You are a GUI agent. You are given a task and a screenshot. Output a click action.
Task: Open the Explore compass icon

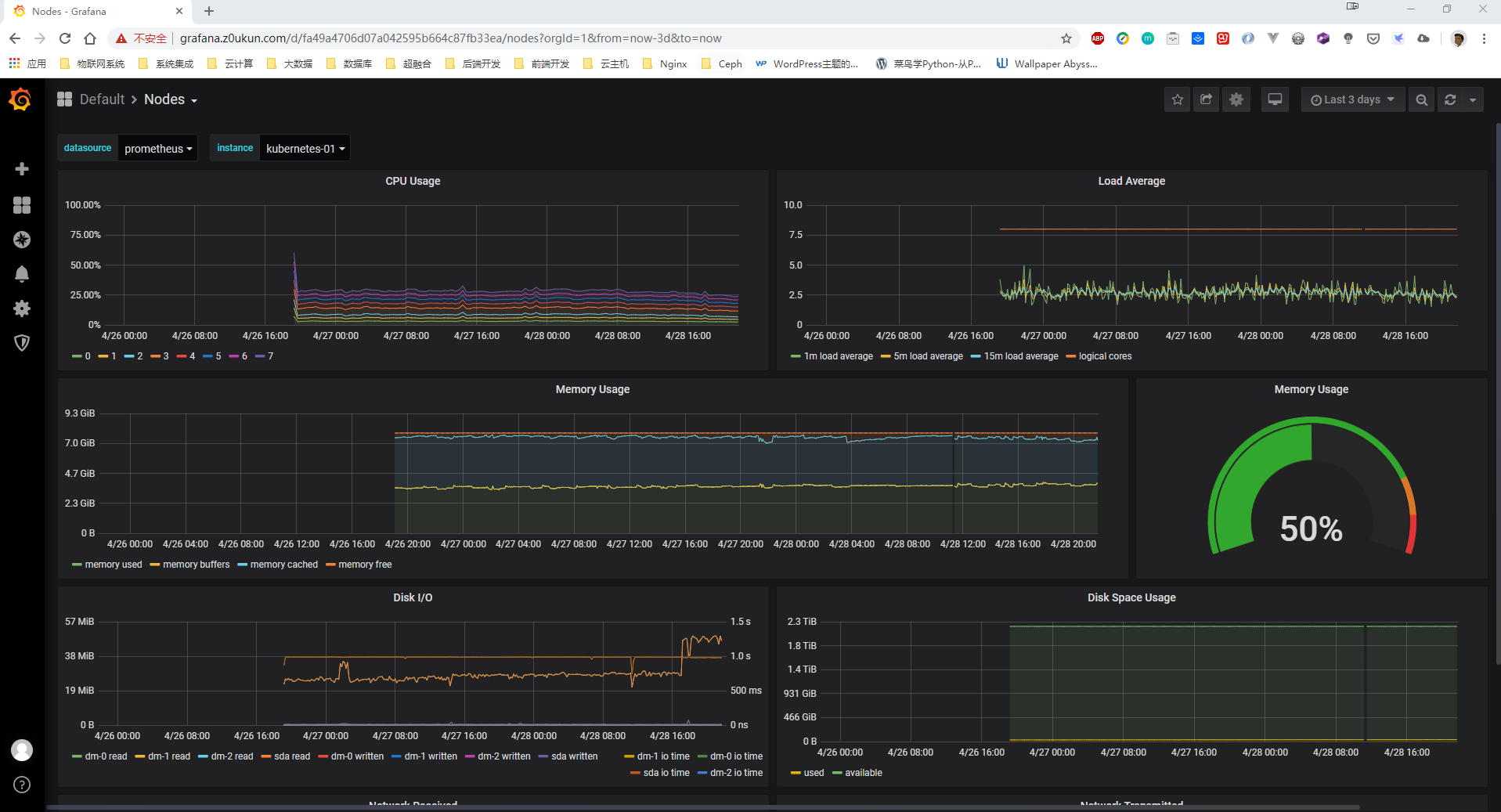pyautogui.click(x=22, y=240)
